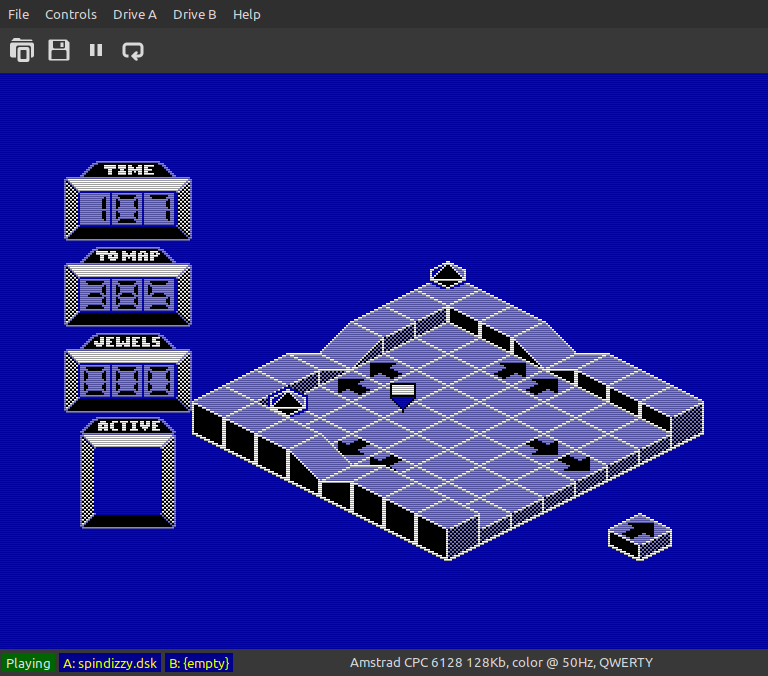
Task: Open the Drive A menu
Action: (135, 15)
